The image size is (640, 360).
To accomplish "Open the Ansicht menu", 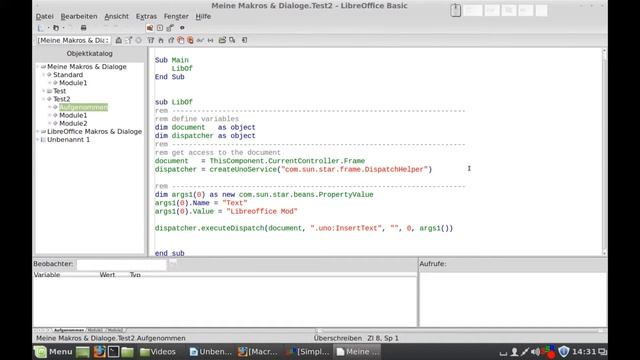I will [116, 16].
